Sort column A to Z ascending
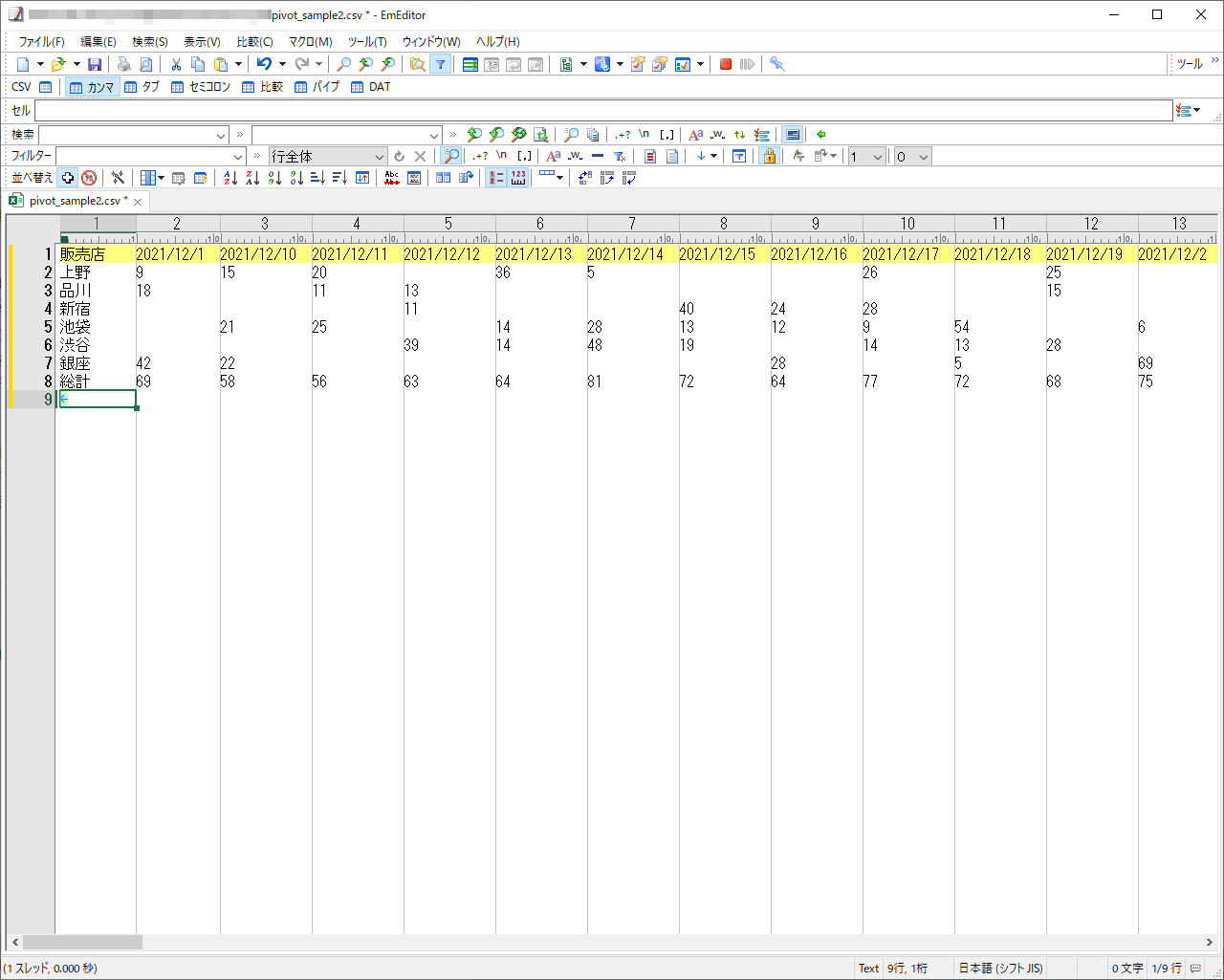 [x=230, y=178]
